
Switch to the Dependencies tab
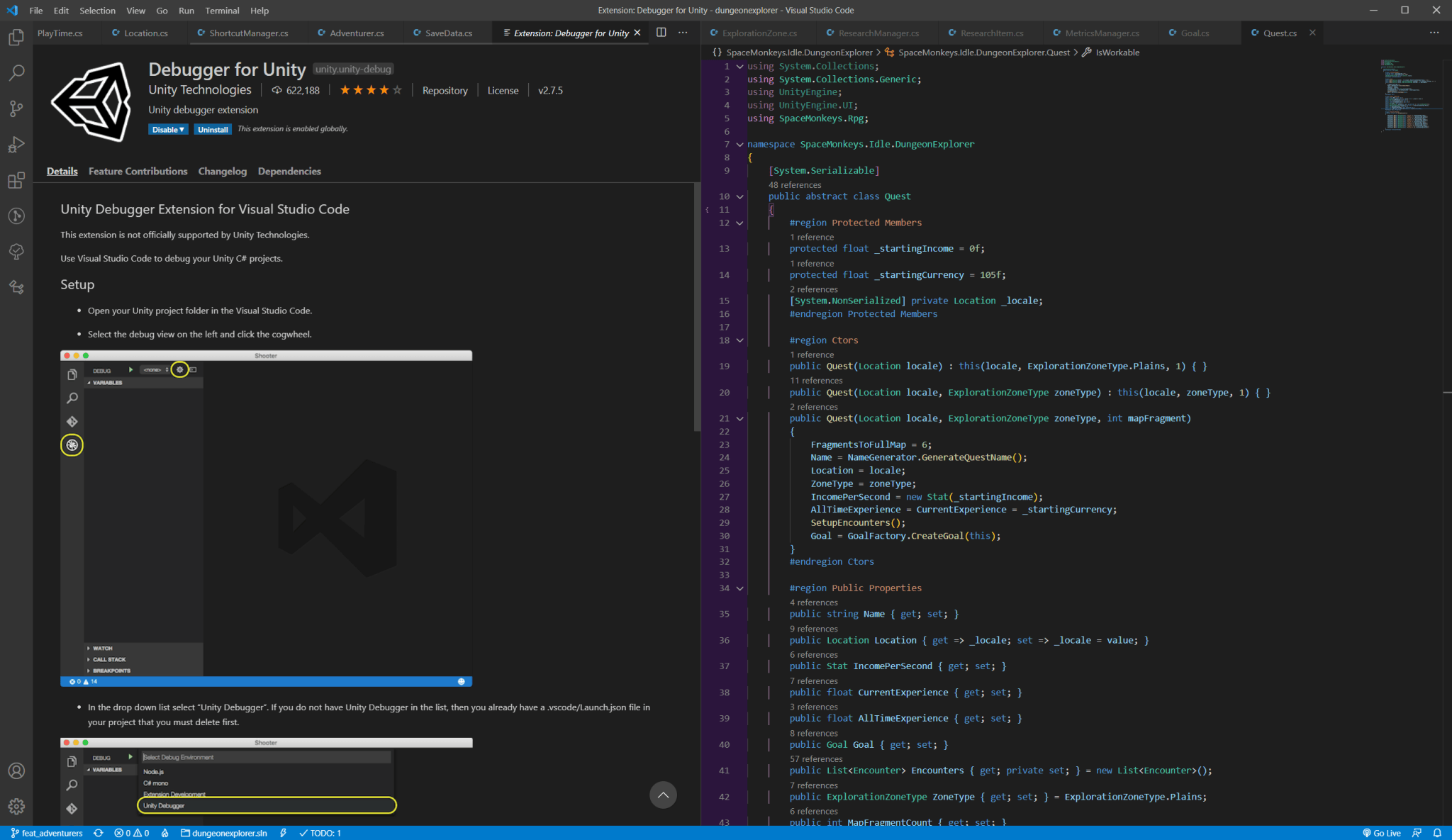coord(289,171)
